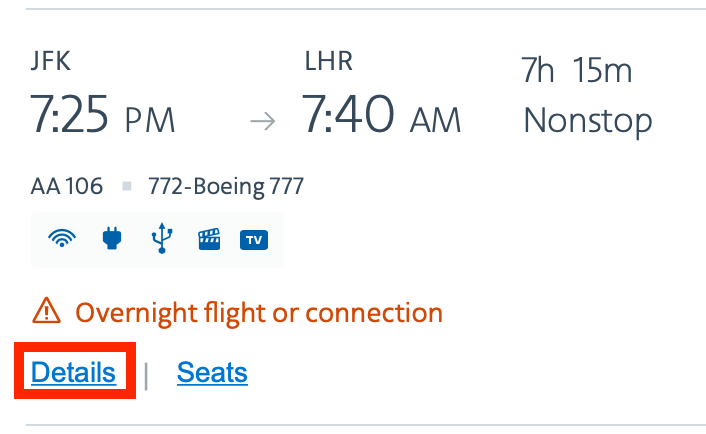Click the Wi-Fi amenity icon
706x434 pixels.
pos(64,240)
